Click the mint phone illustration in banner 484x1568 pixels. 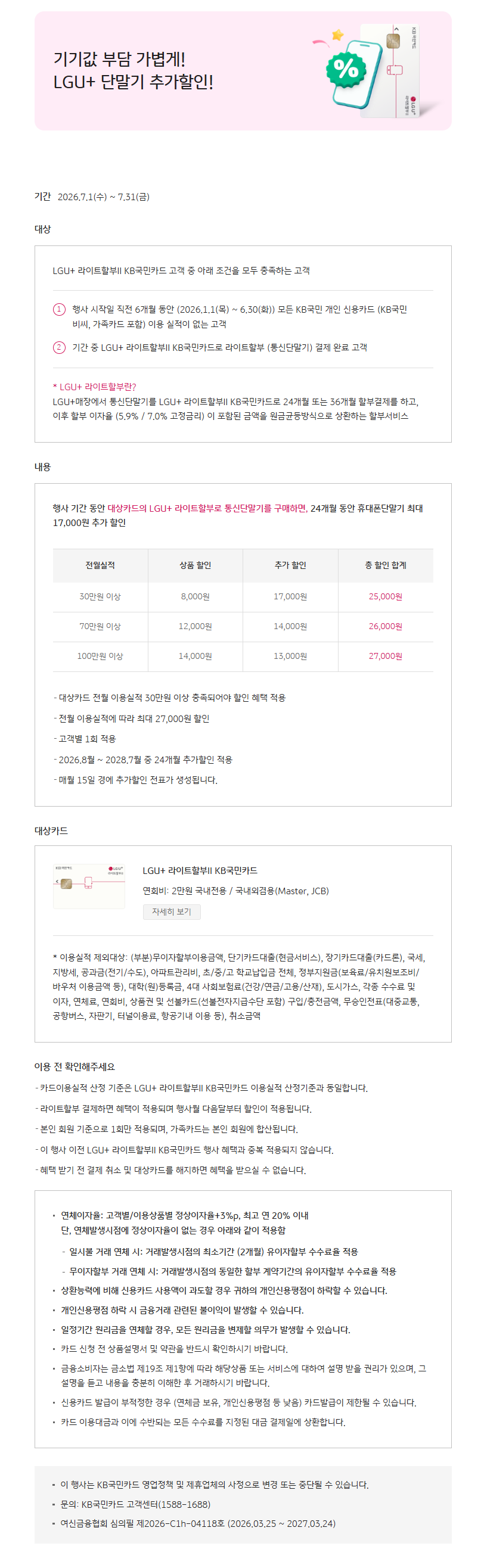click(357, 76)
